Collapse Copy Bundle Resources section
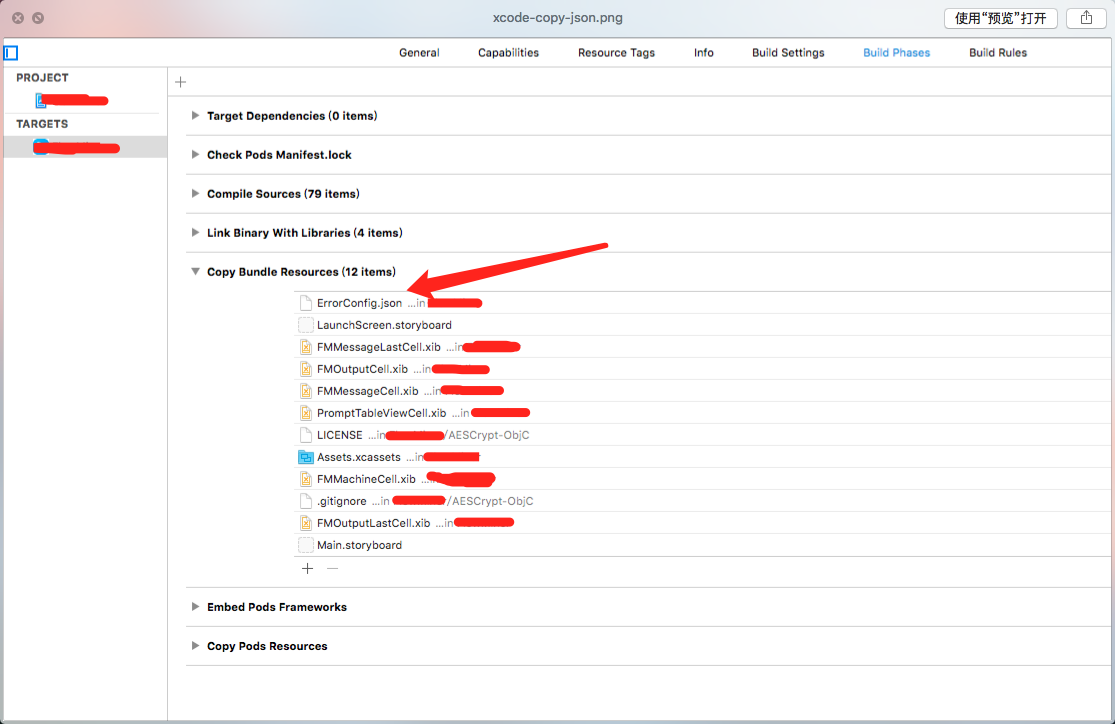This screenshot has height=724, width=1115. 195,272
